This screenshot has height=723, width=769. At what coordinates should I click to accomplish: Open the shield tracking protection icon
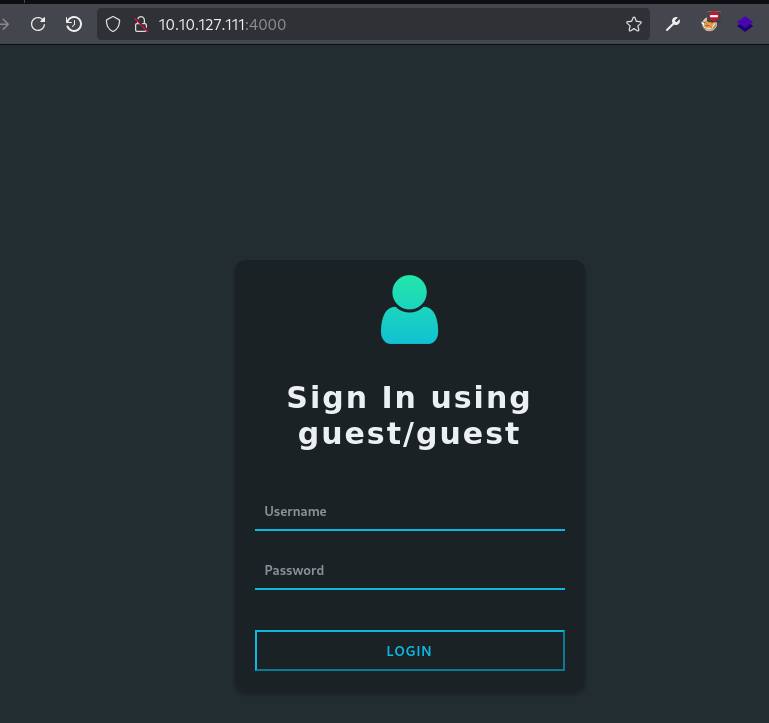click(x=113, y=24)
